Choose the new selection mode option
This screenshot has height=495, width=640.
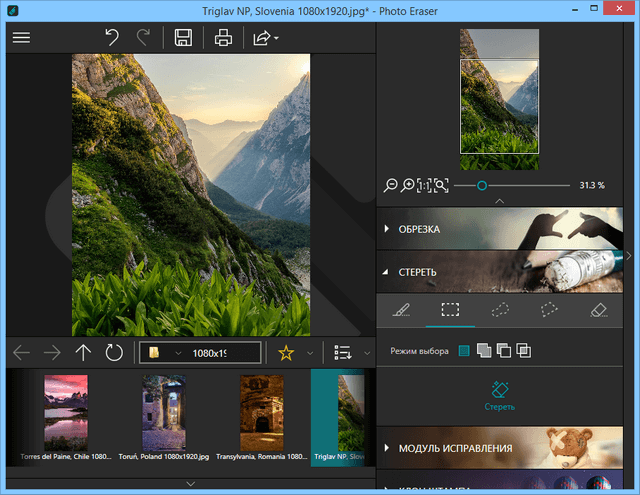click(x=464, y=350)
